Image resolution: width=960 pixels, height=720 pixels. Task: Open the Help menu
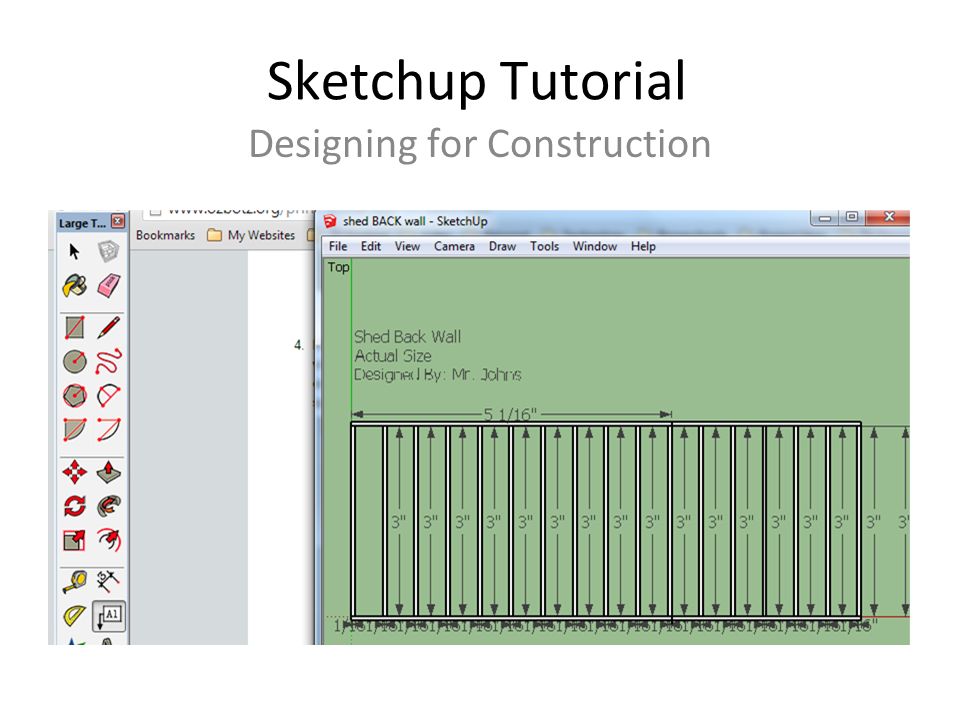(x=643, y=246)
